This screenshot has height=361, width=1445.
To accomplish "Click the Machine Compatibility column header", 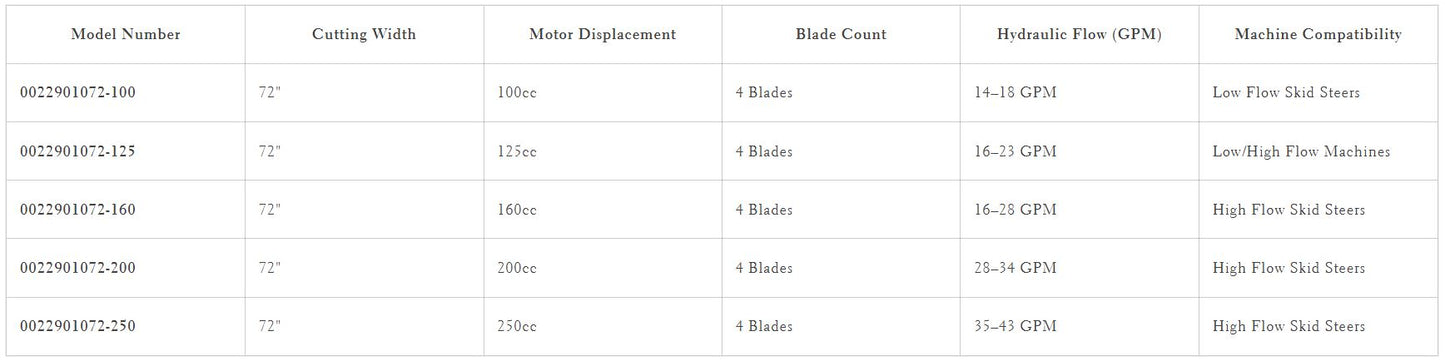I will 1318,34.
